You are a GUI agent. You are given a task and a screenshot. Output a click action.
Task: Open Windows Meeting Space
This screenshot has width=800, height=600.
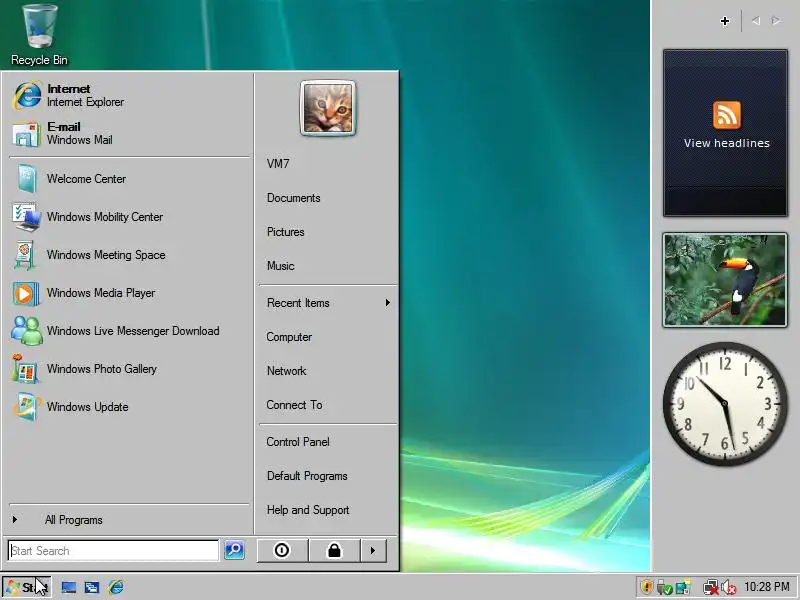tap(130, 255)
